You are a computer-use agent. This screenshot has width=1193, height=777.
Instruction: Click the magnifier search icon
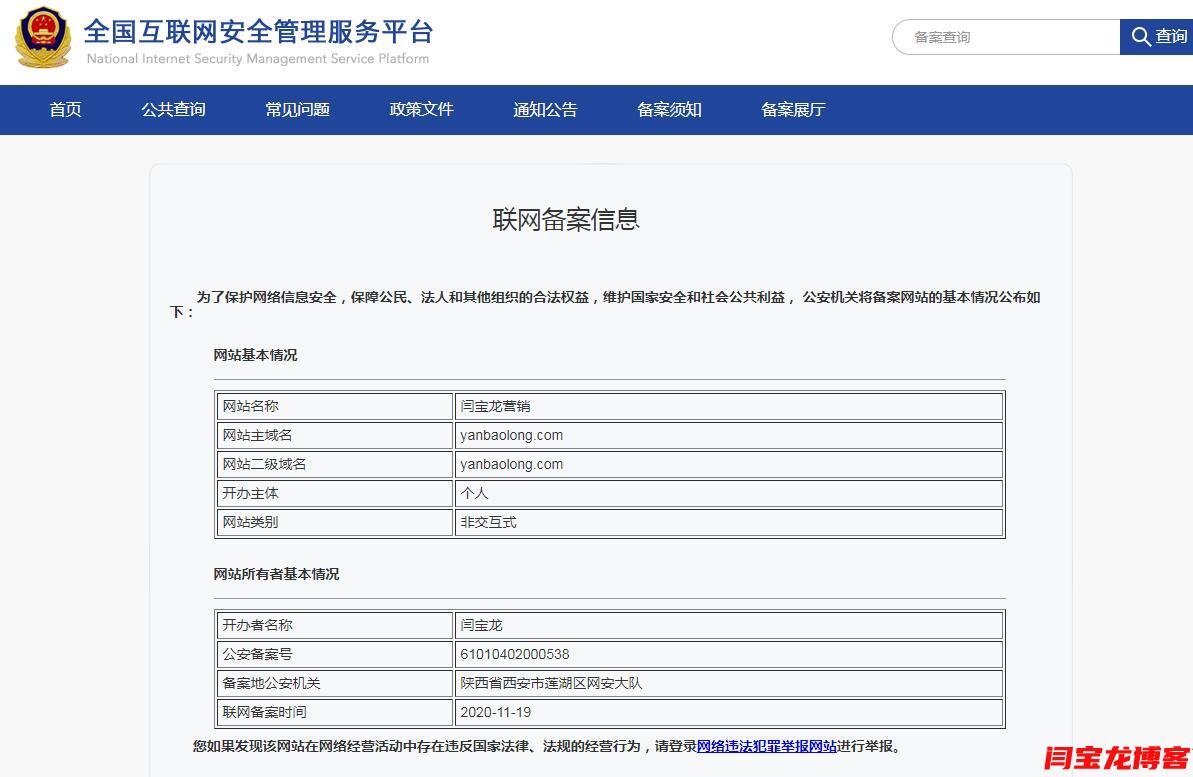(x=1140, y=36)
